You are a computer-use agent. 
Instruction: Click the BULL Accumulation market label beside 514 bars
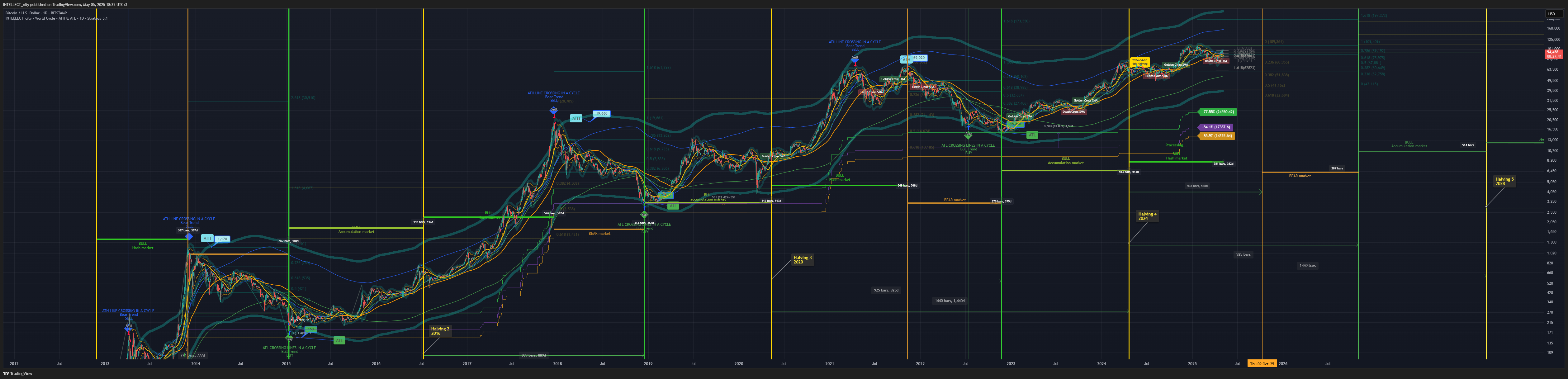(x=1409, y=144)
